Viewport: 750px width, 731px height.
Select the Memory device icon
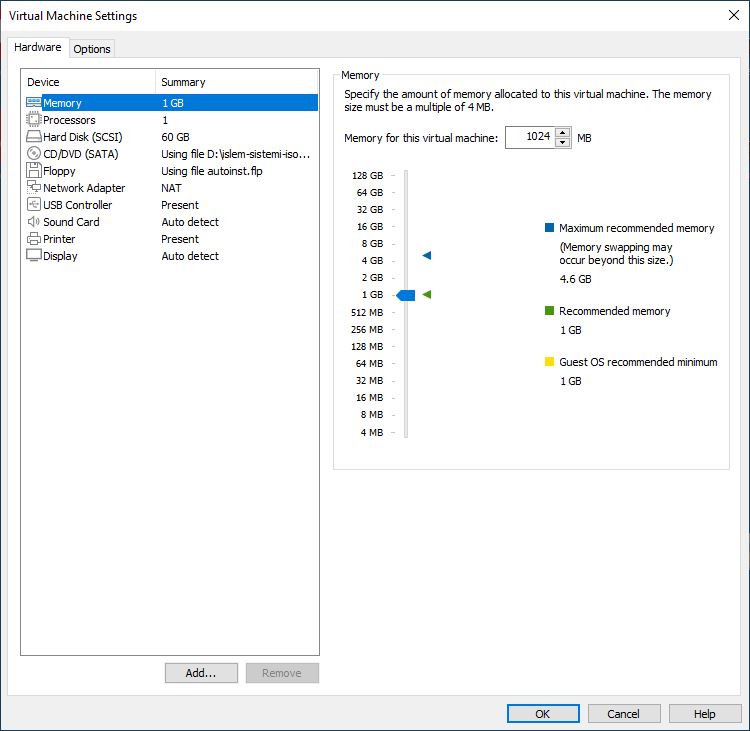(33, 103)
